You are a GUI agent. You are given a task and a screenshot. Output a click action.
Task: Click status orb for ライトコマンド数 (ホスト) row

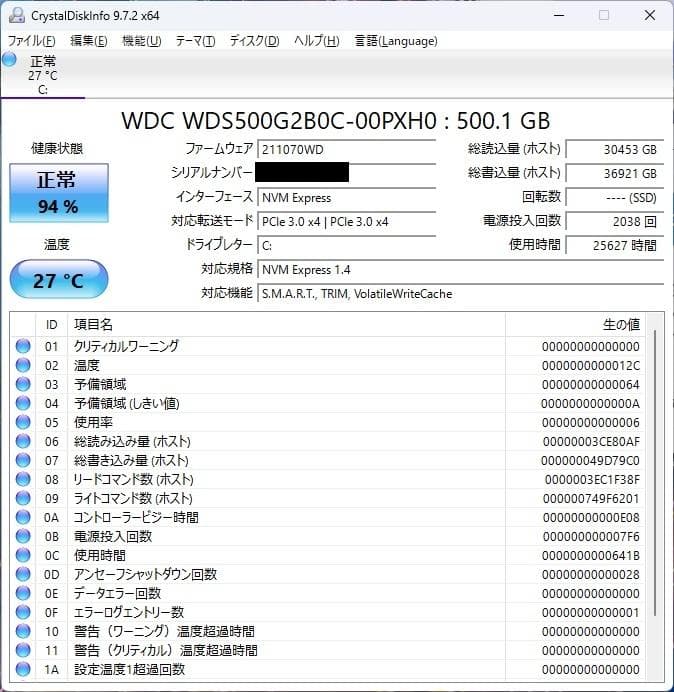[x=23, y=498]
